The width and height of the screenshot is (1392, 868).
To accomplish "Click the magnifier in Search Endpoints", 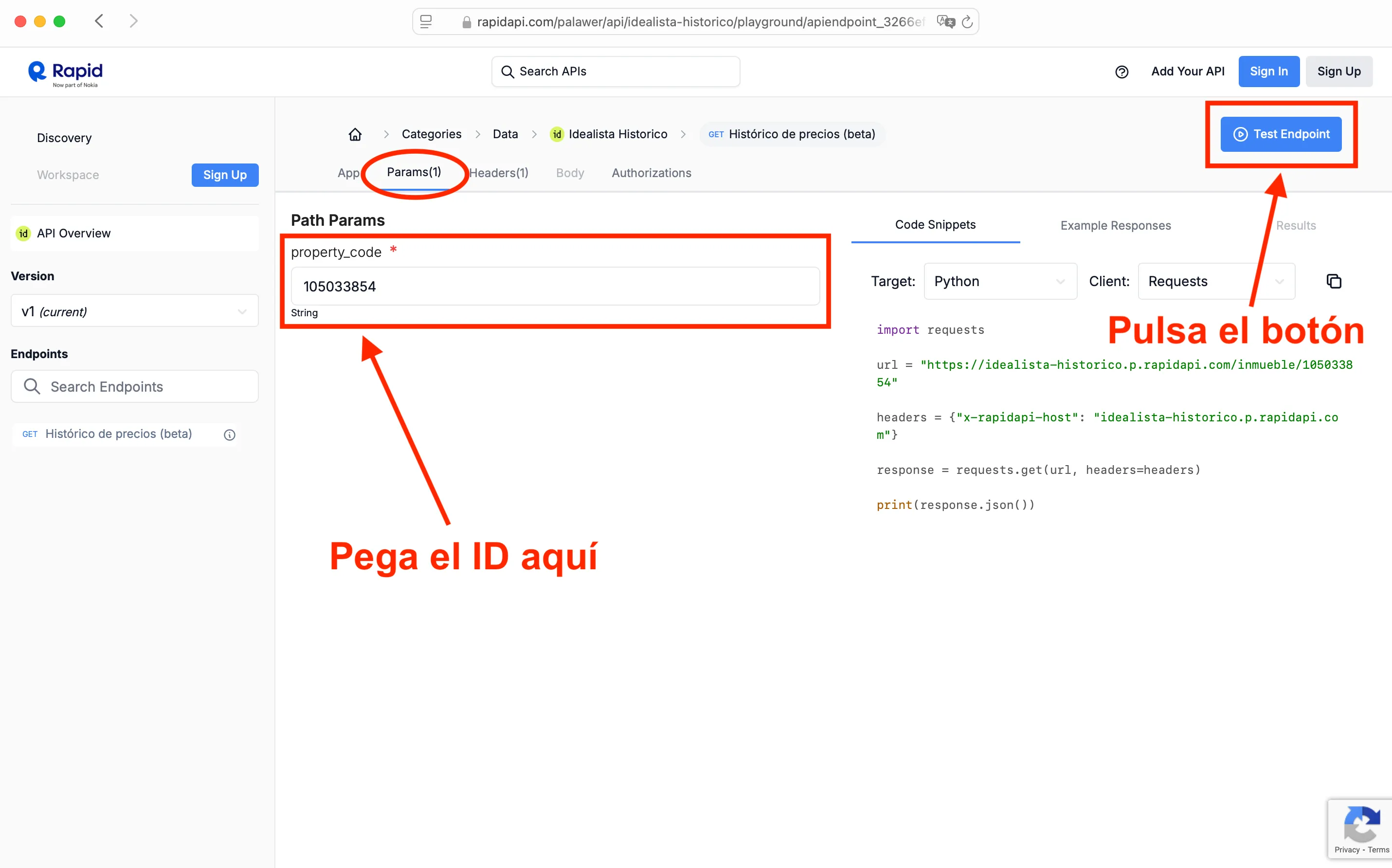I will coord(32,386).
